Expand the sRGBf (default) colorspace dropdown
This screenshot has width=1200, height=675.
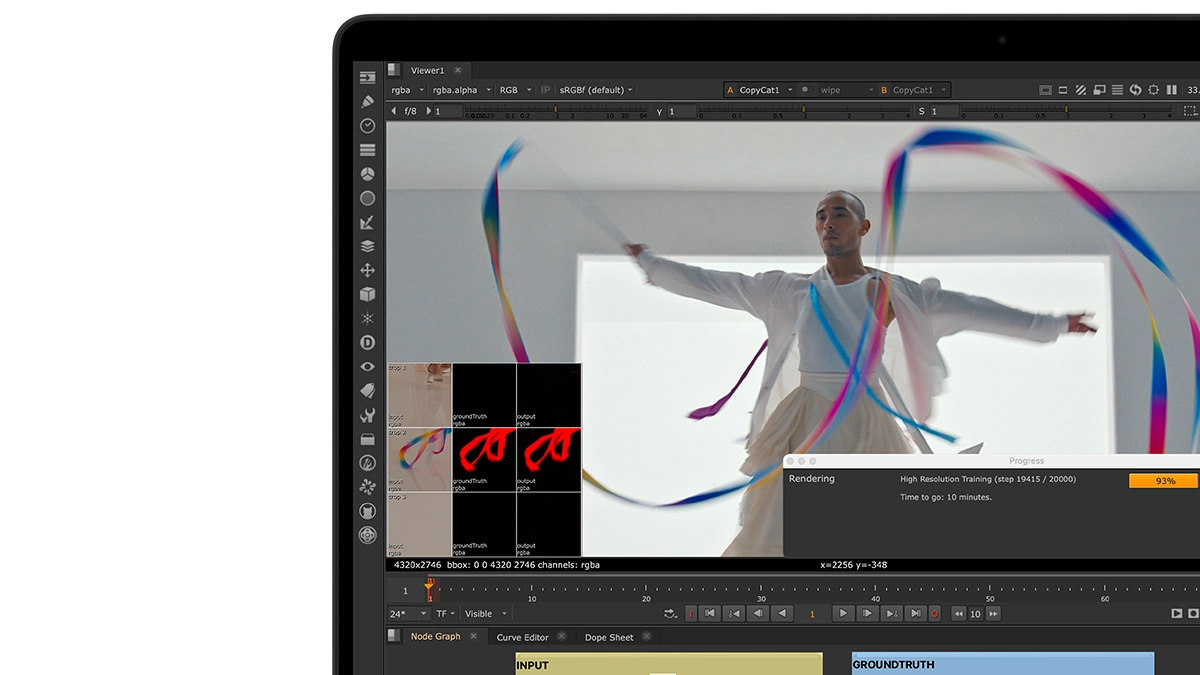coord(597,90)
